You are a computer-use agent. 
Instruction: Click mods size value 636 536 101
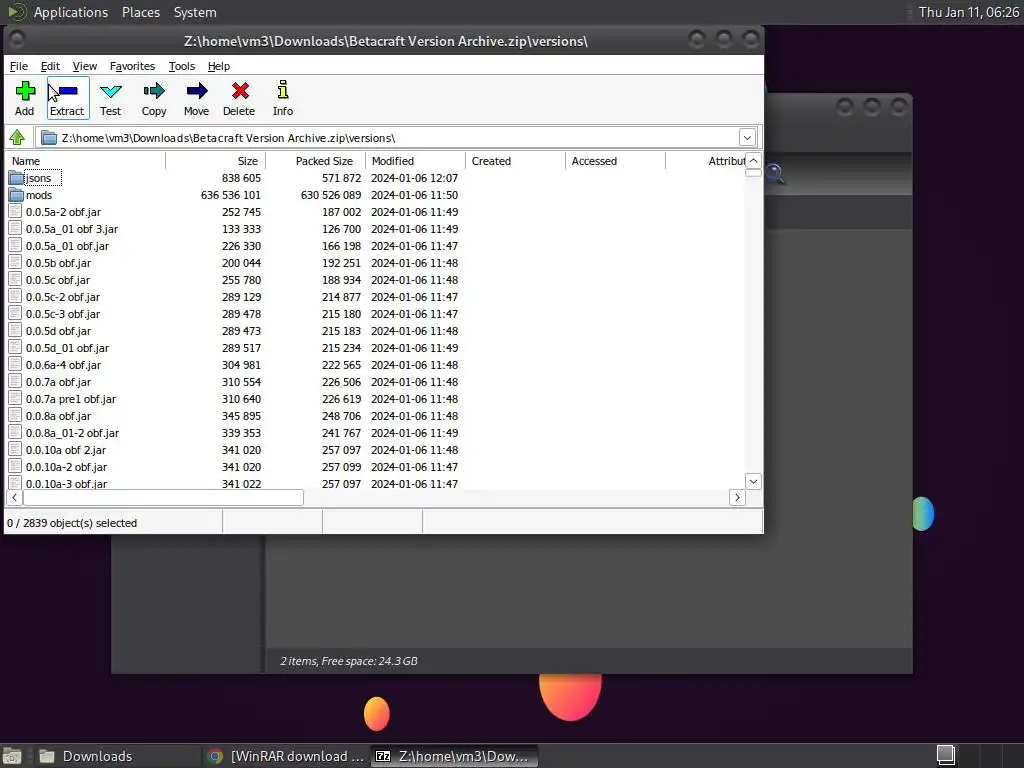pyautogui.click(x=231, y=195)
